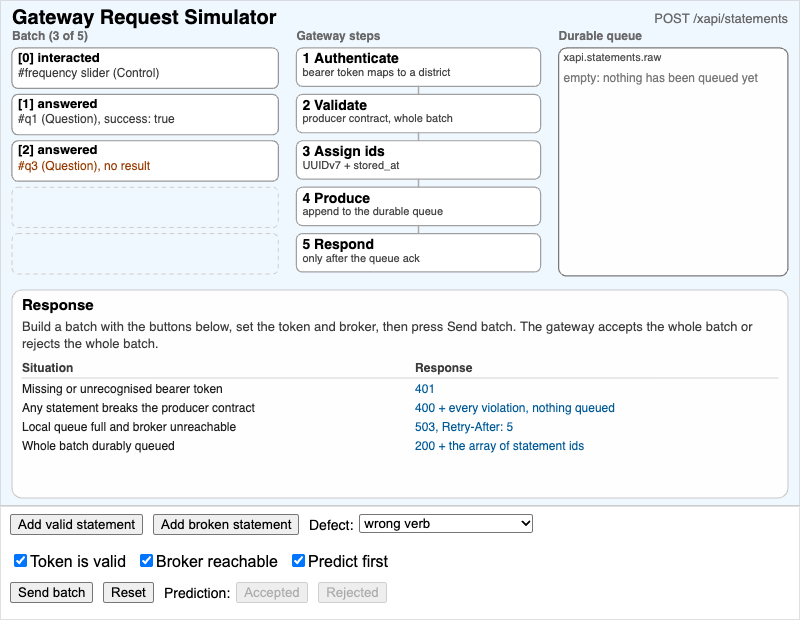Choose the Rejected prediction button
Screen dimensions: 800x622
(353, 592)
